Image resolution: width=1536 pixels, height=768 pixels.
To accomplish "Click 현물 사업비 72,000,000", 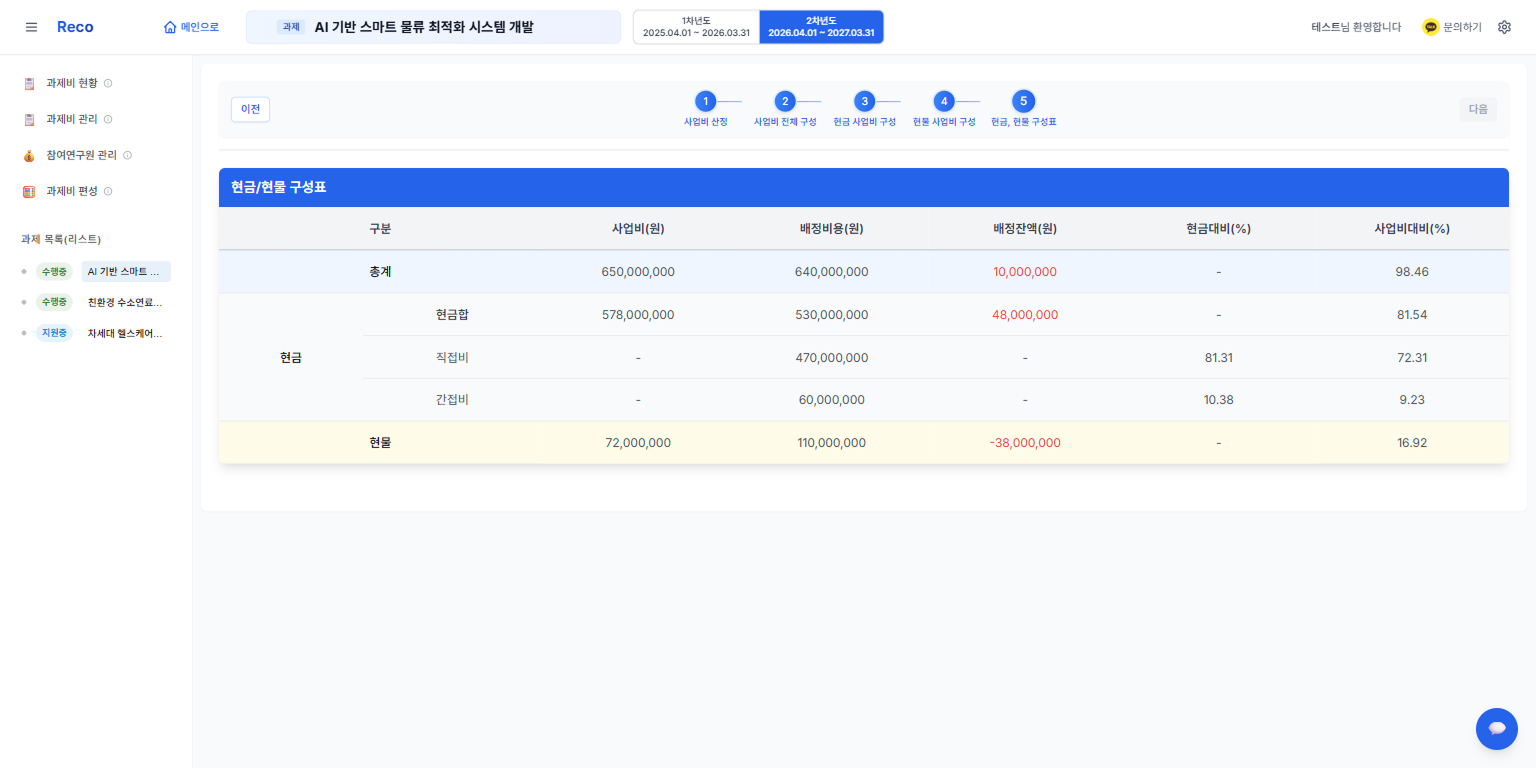I will click(x=638, y=443).
